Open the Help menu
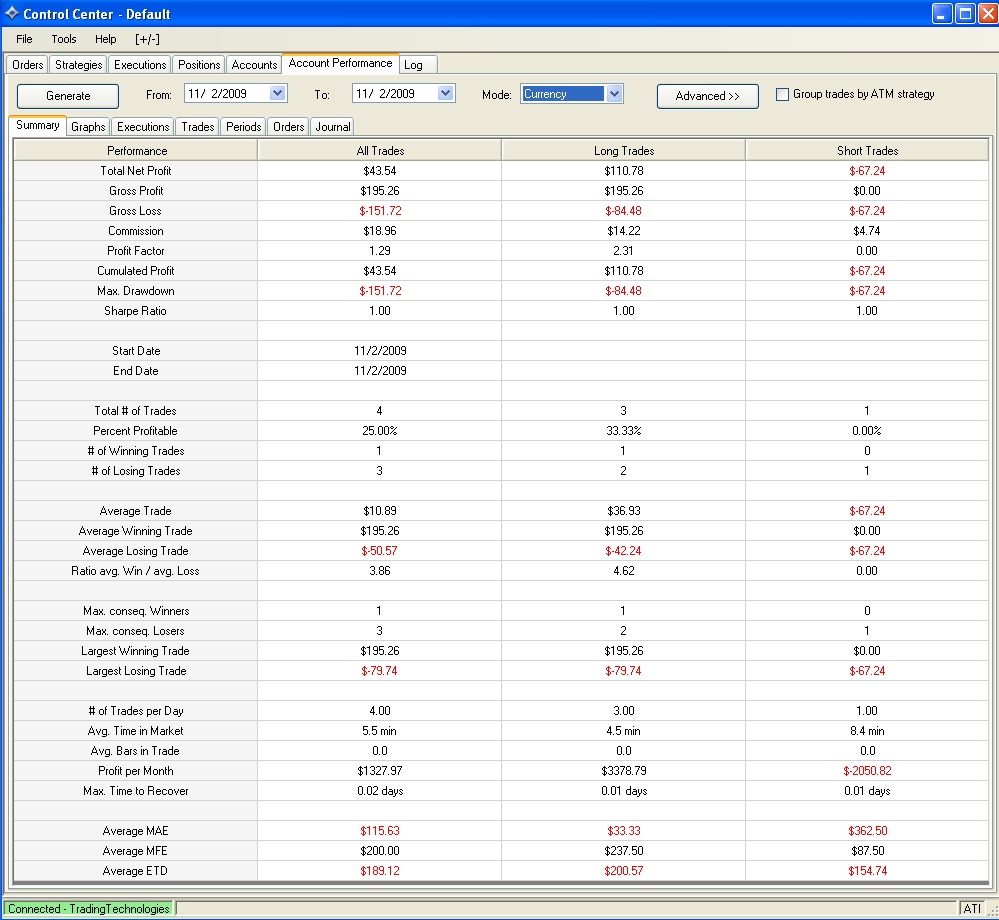The width and height of the screenshot is (999, 920). [x=106, y=39]
